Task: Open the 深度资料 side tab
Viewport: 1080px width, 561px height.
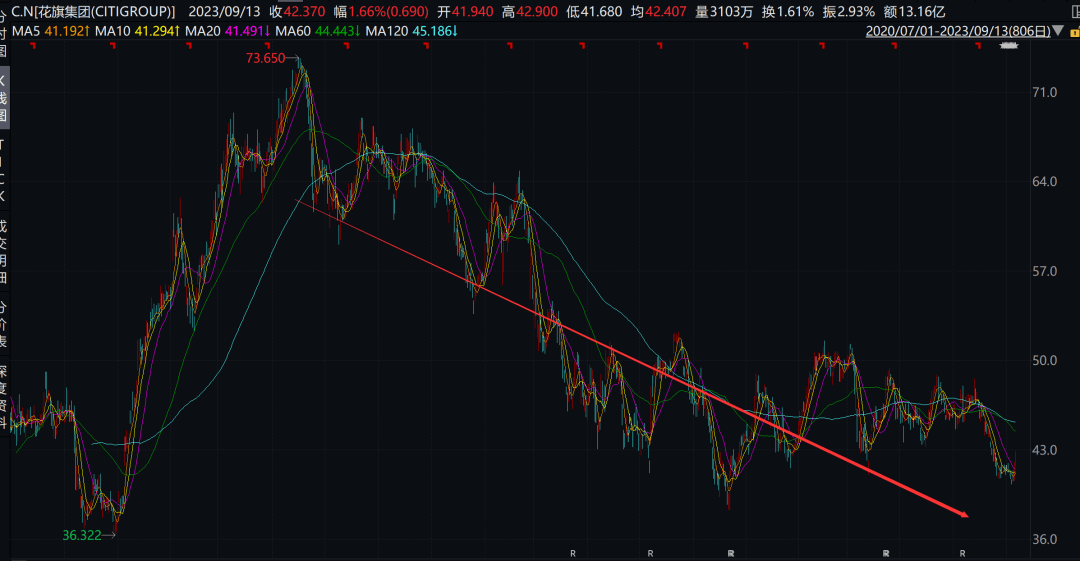Action: (x=3, y=396)
